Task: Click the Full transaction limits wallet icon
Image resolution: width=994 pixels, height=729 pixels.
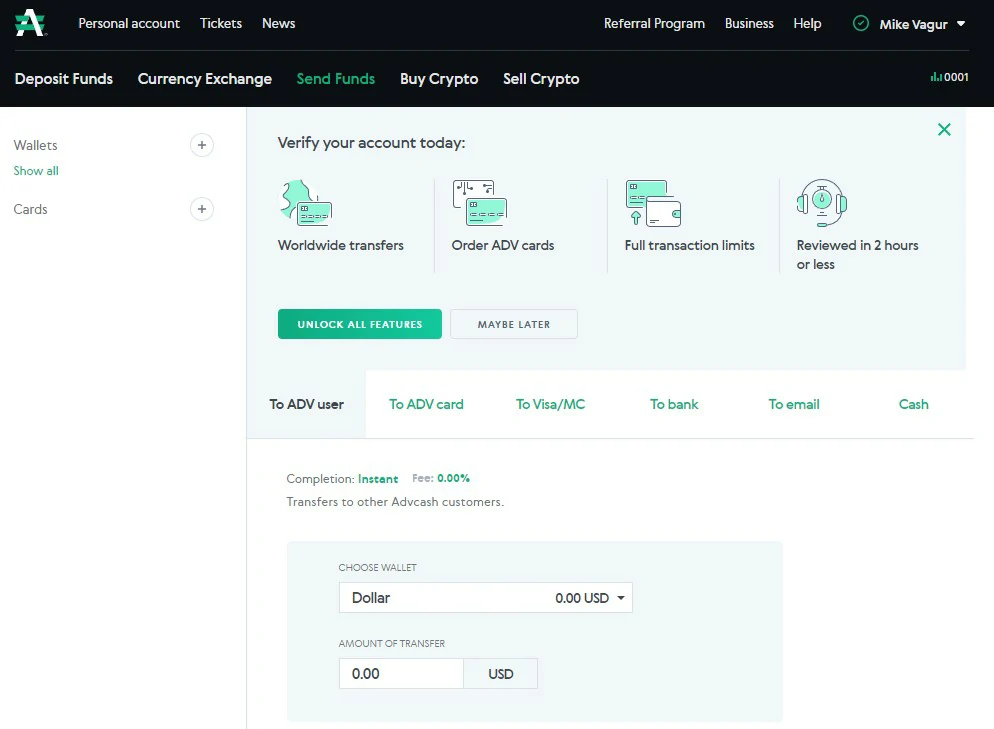Action: [x=653, y=203]
